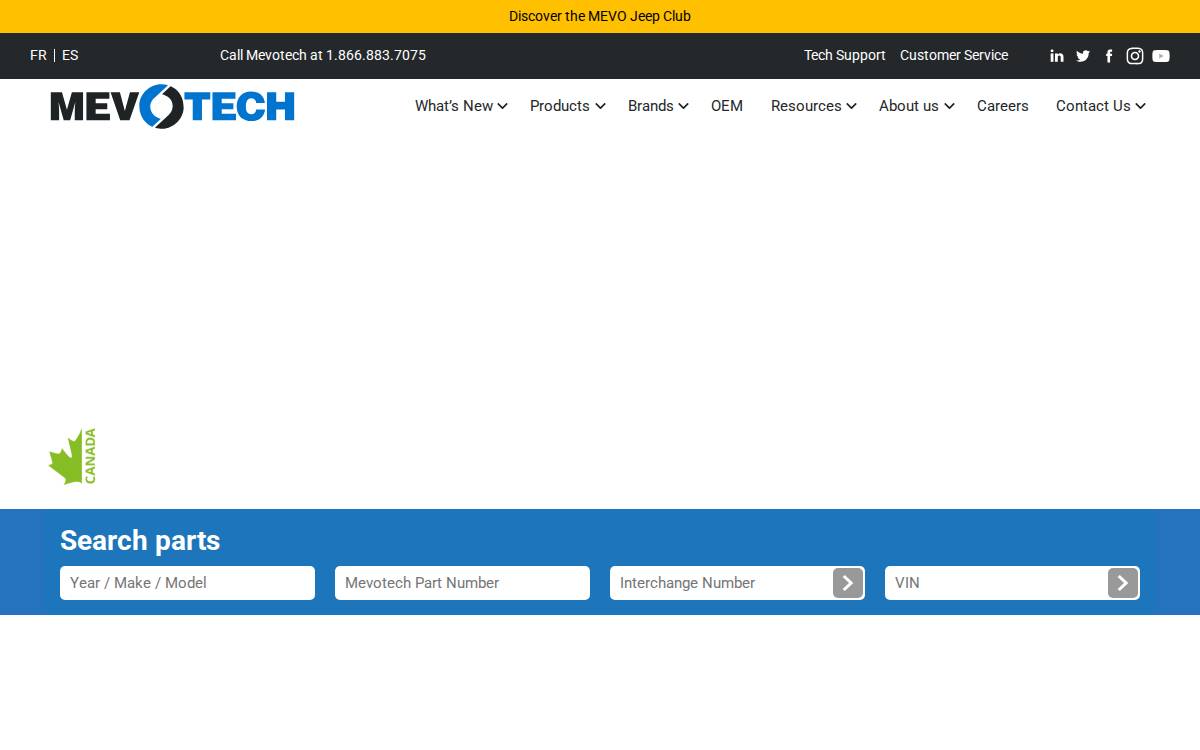Focus the Mevotech Part Number field

point(462,583)
